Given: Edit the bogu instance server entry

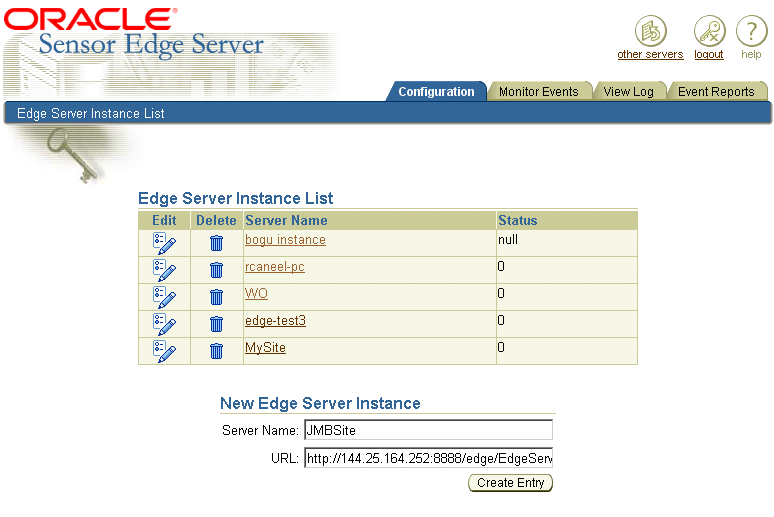Looking at the screenshot, I should [x=164, y=243].
